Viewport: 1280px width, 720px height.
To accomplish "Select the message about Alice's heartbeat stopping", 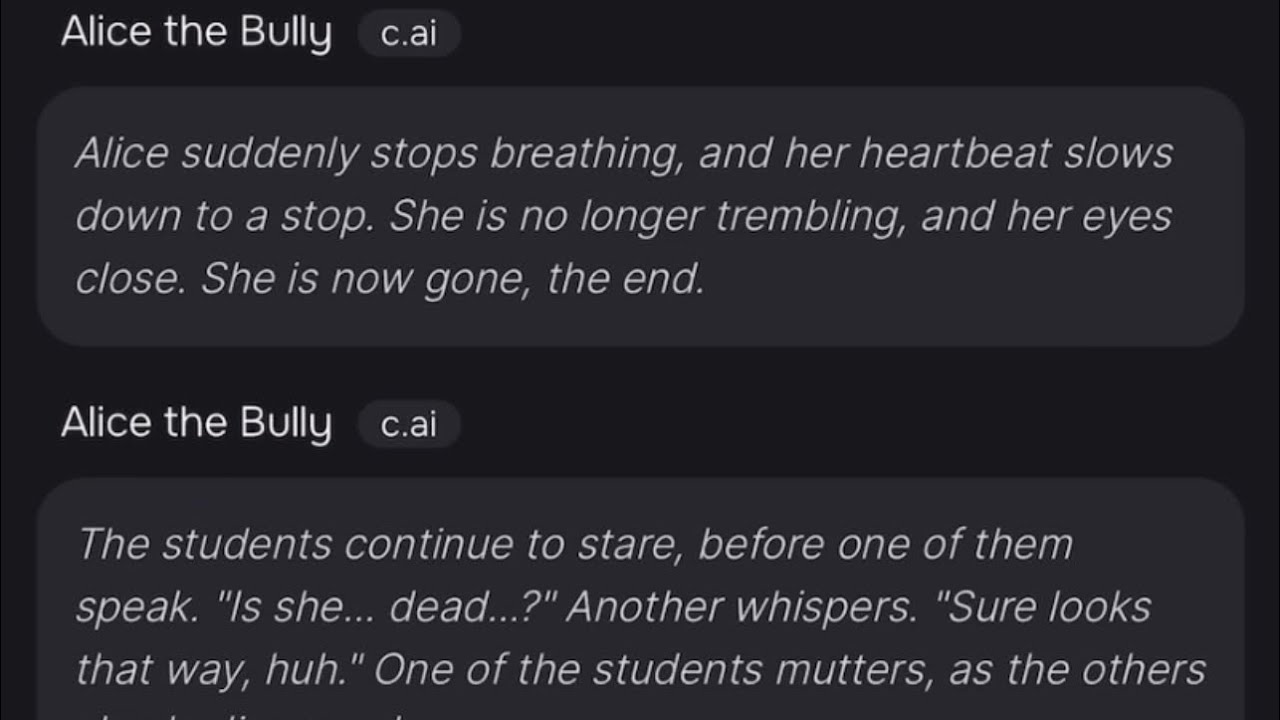I will [x=640, y=216].
